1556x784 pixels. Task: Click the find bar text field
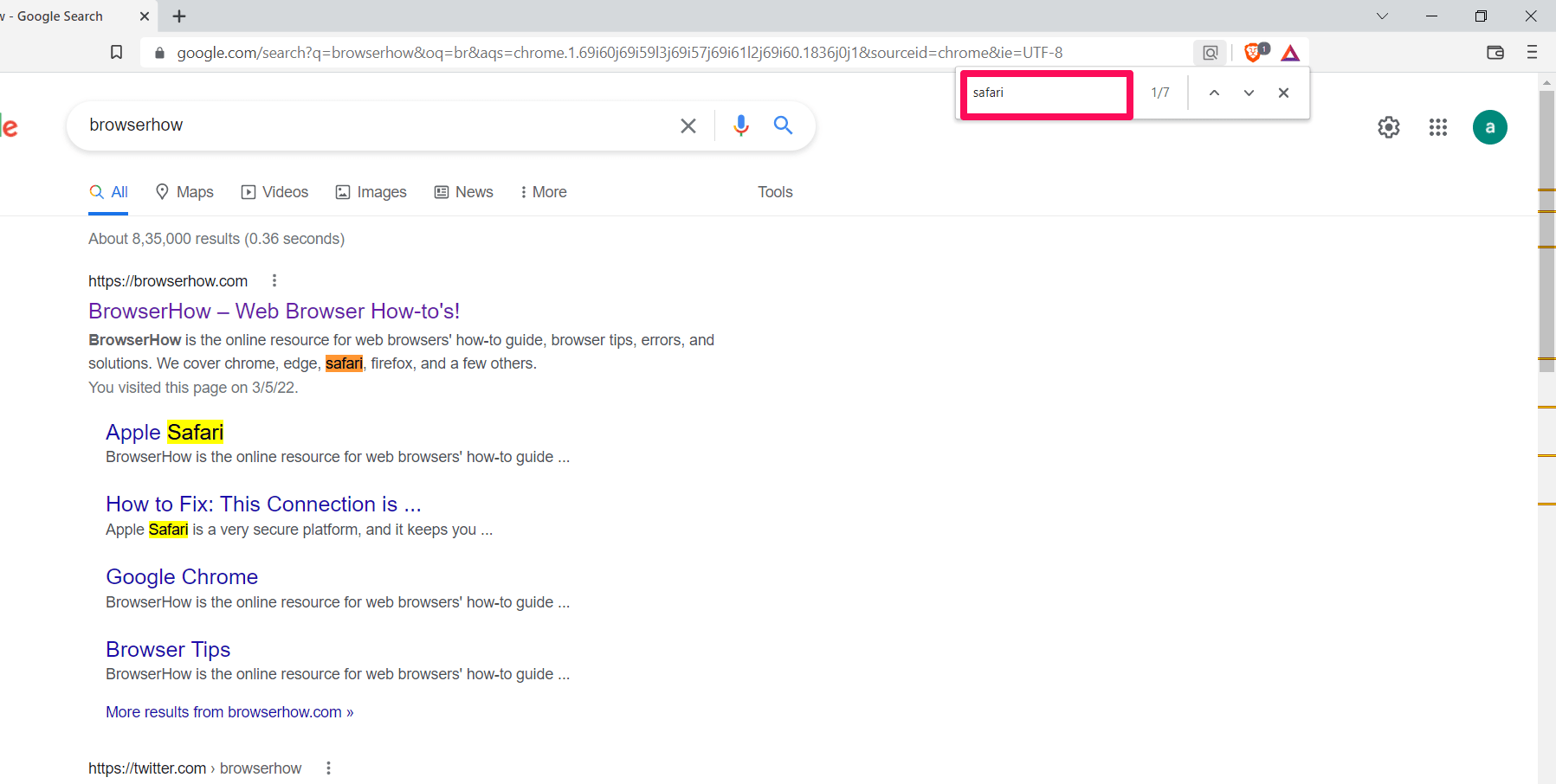1046,93
